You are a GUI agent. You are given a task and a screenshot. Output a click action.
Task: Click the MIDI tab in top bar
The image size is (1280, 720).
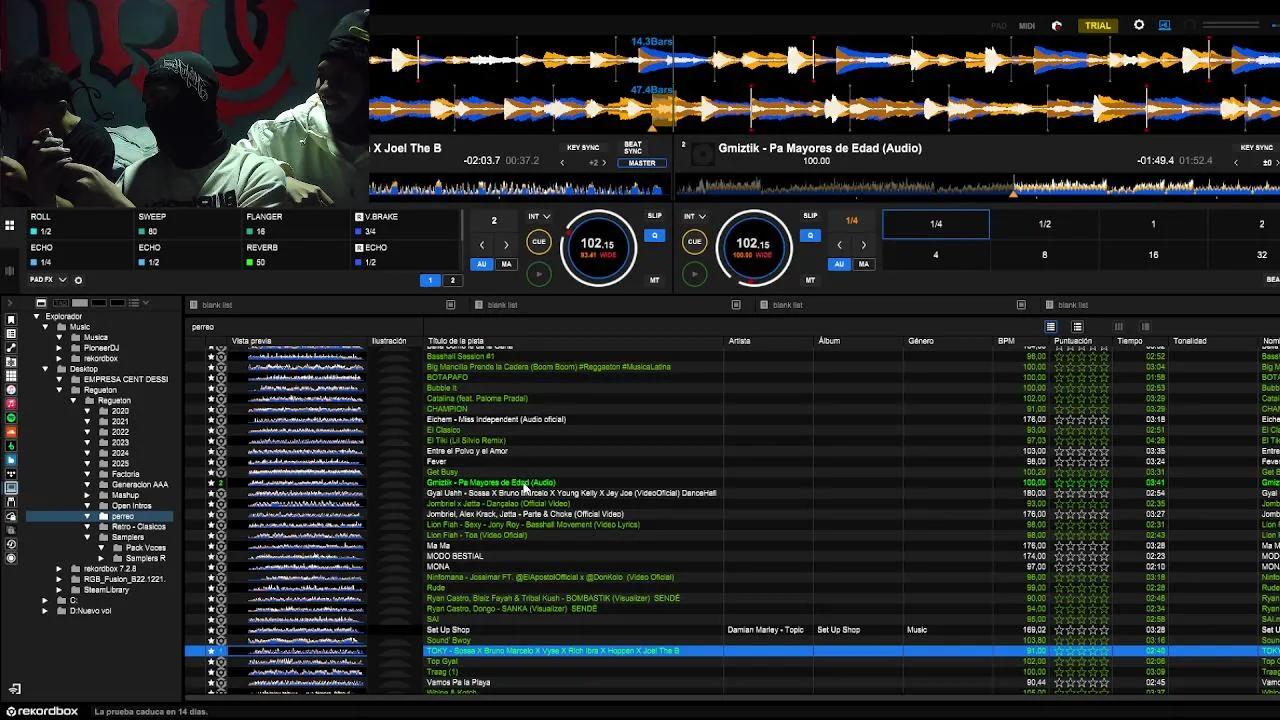(x=1027, y=26)
